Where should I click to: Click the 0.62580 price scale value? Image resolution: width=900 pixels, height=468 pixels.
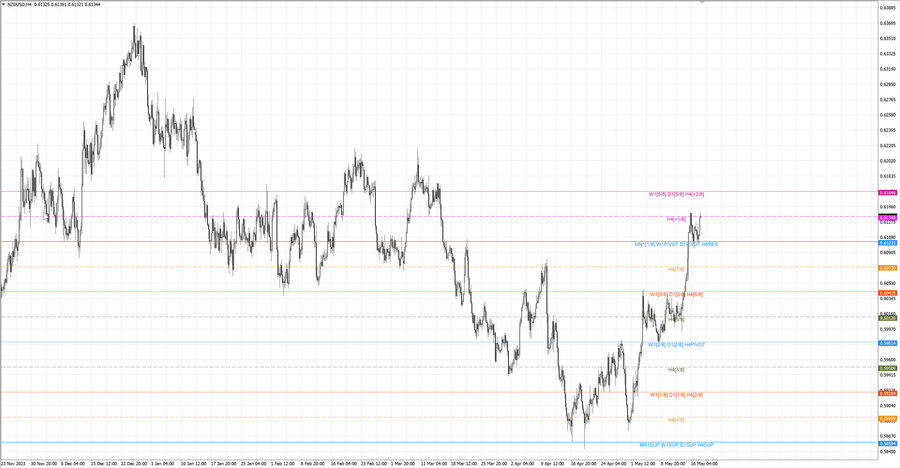[888, 115]
